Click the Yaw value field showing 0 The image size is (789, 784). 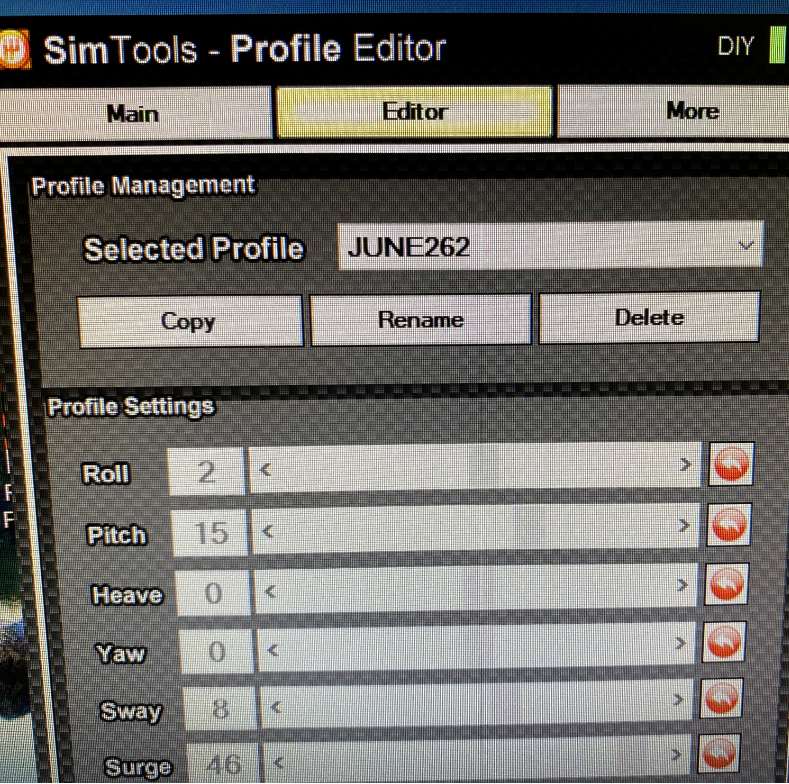click(x=217, y=652)
